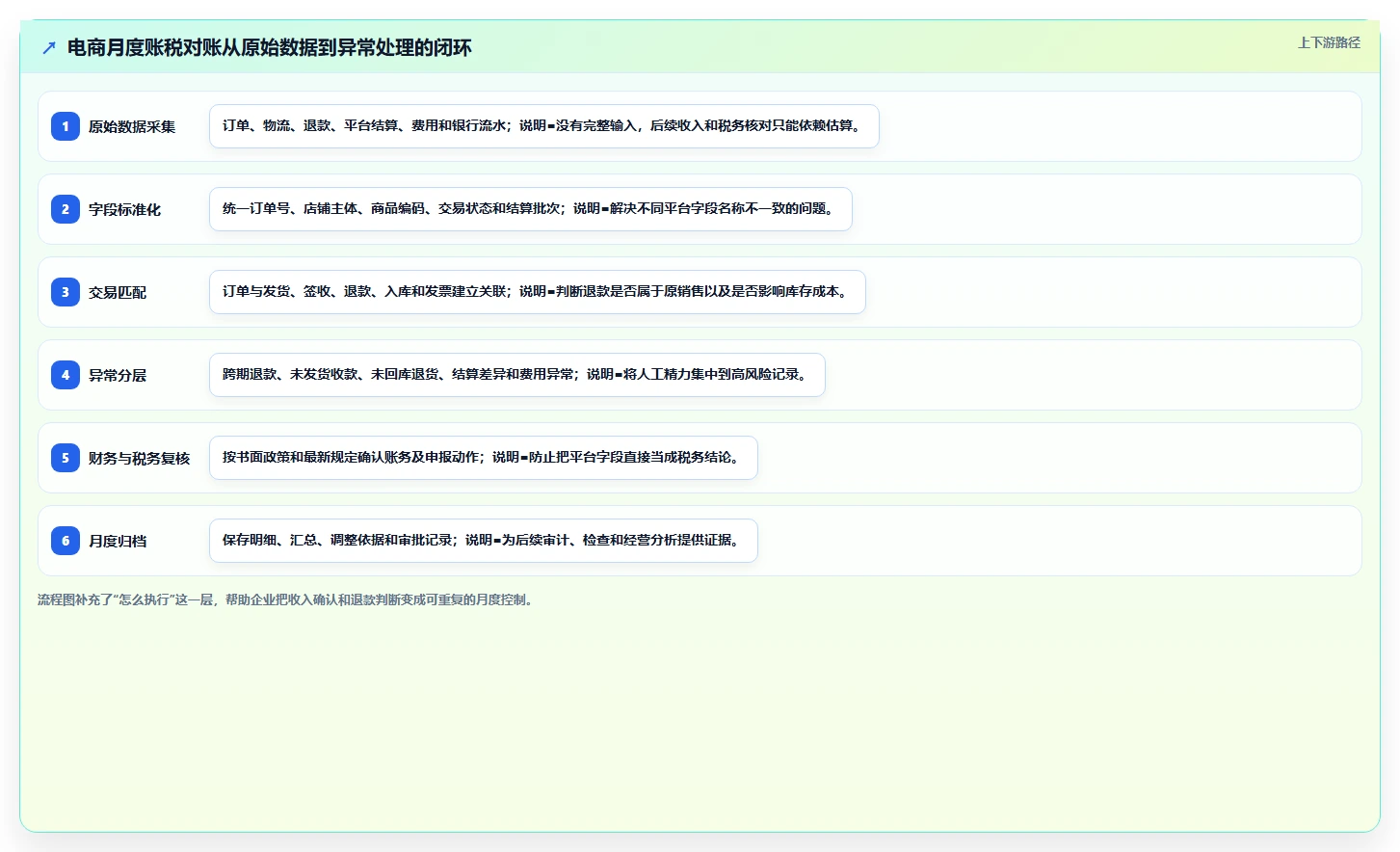This screenshot has height=852, width=1400.
Task: Open the description box starting 订单与发货
Action: 538,292
